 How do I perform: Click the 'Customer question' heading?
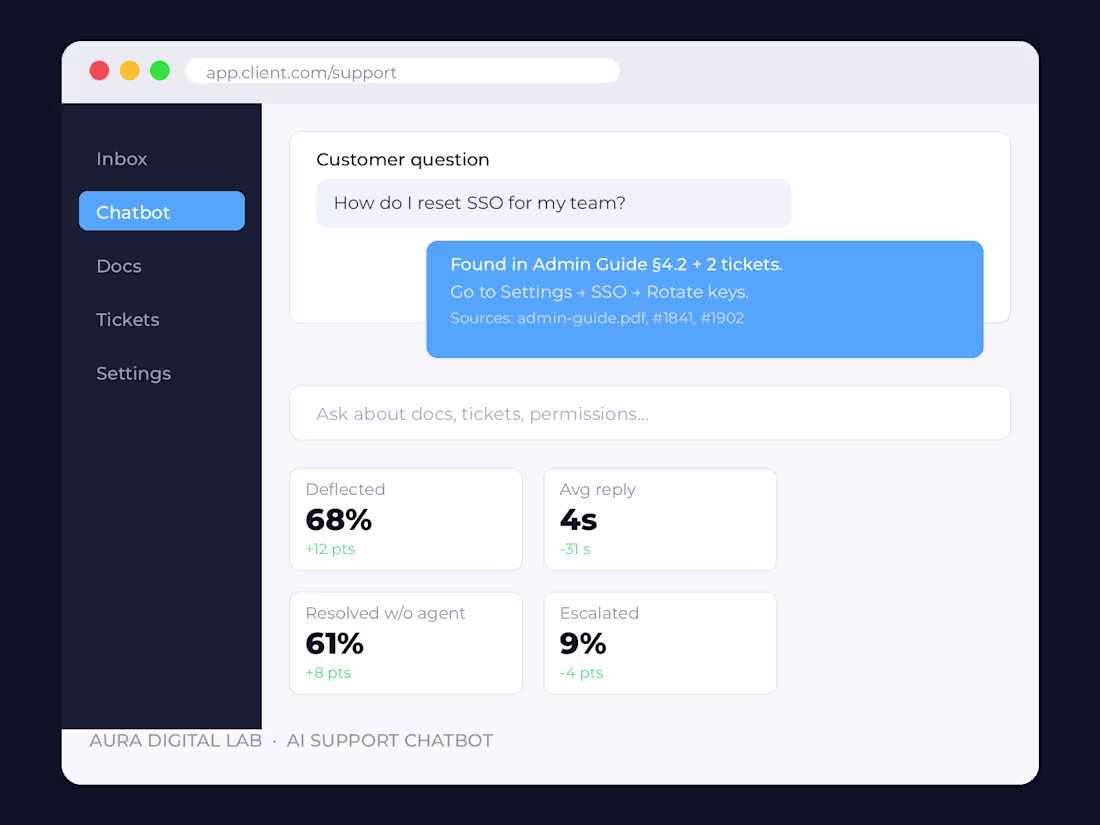click(403, 160)
